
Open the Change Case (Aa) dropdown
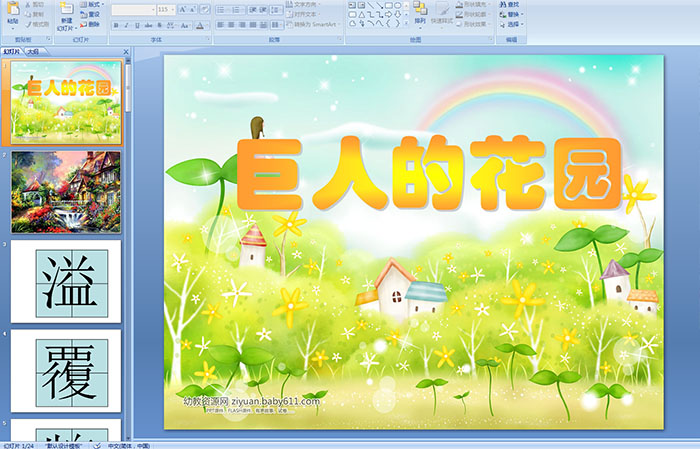[185, 25]
